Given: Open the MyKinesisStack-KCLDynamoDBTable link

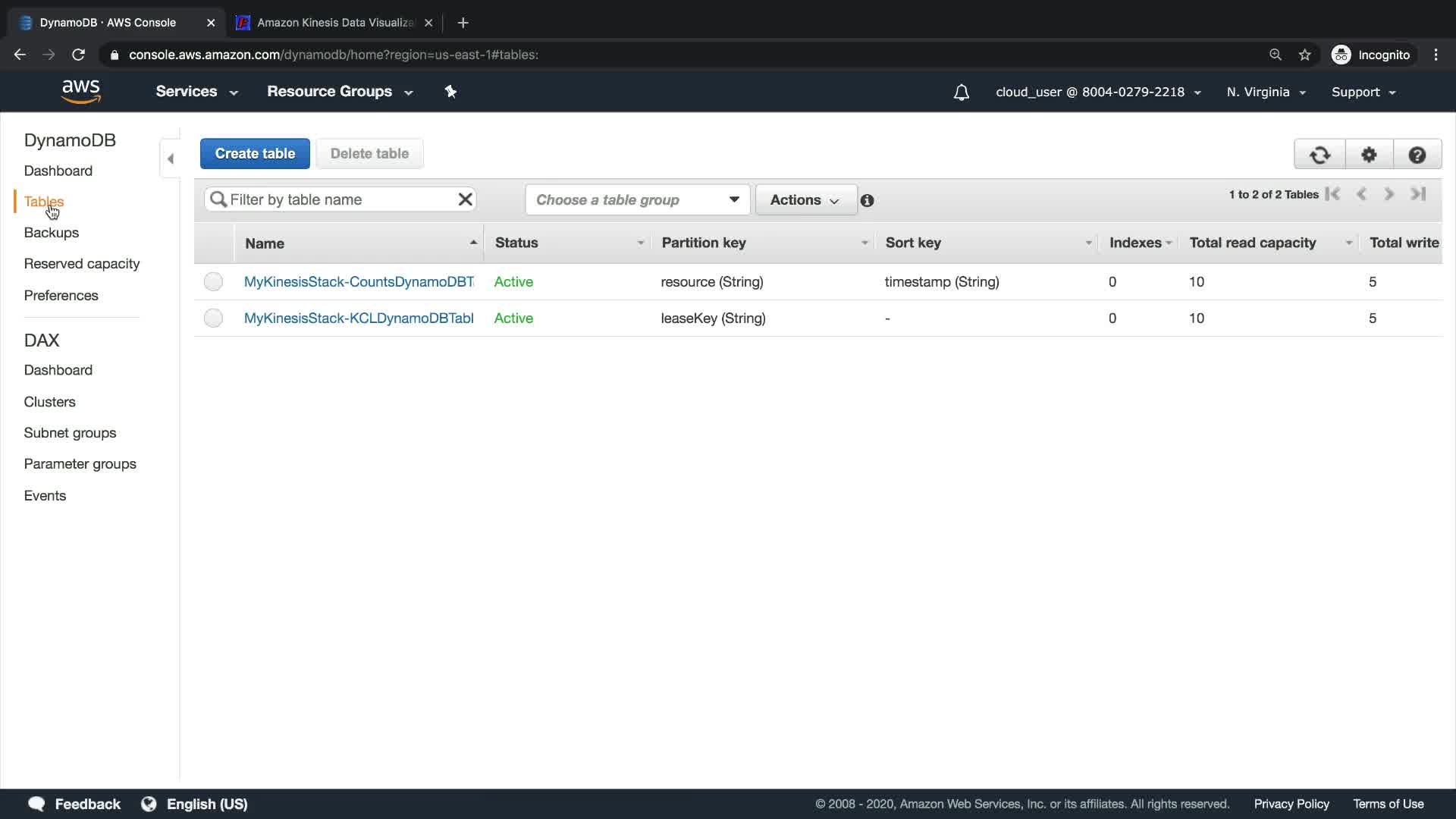Looking at the screenshot, I should tap(358, 318).
